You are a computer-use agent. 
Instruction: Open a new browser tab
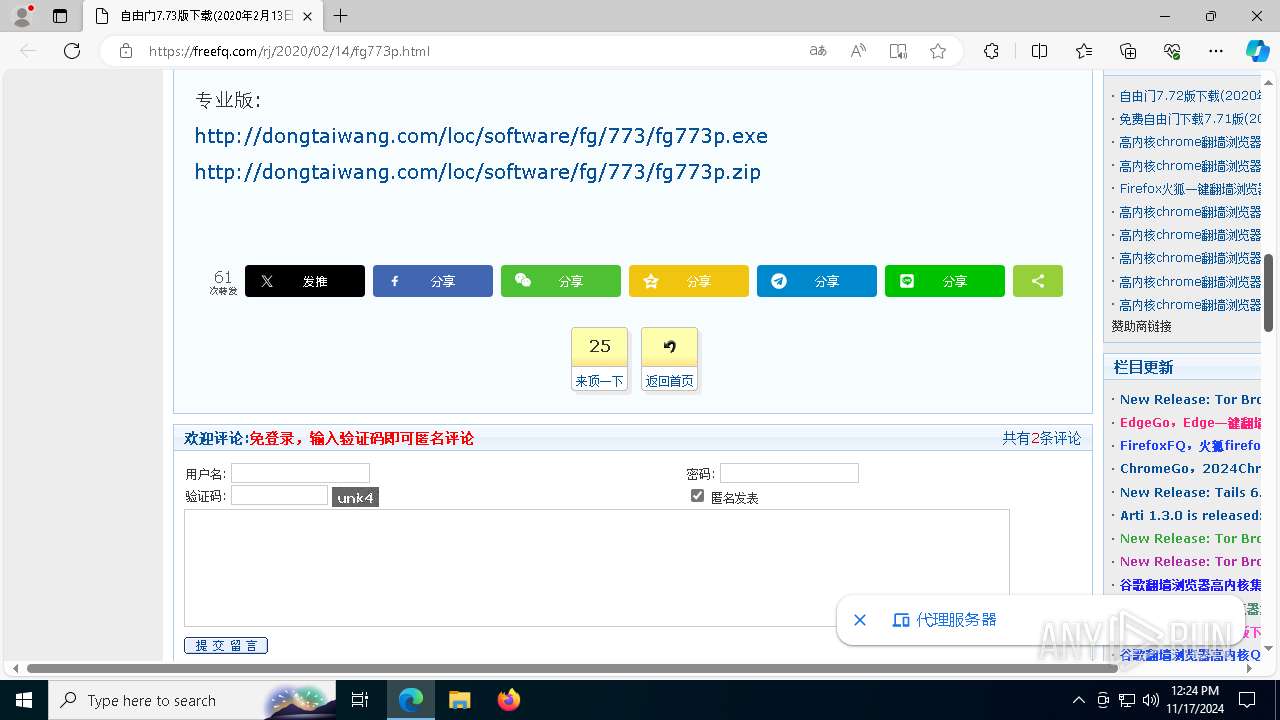coord(341,16)
